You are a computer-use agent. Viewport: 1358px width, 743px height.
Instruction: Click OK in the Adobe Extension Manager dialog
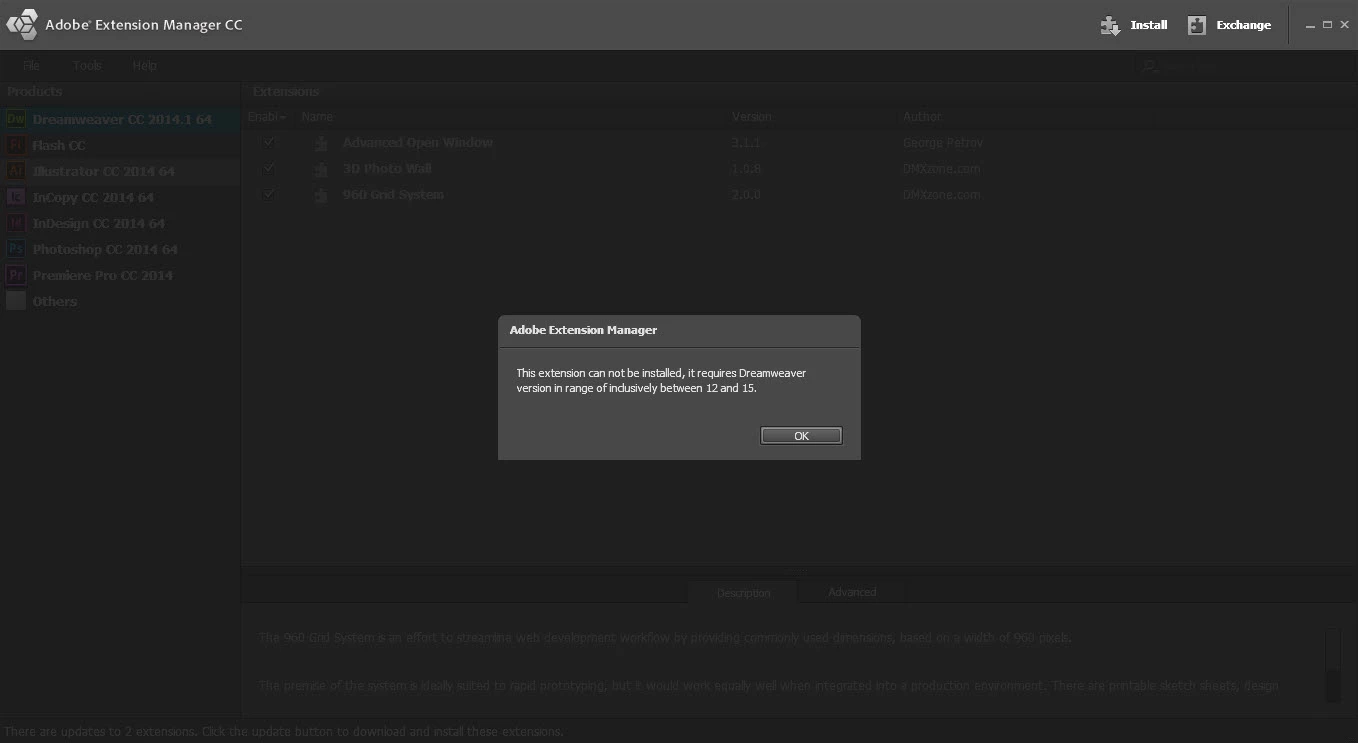pyautogui.click(x=801, y=436)
